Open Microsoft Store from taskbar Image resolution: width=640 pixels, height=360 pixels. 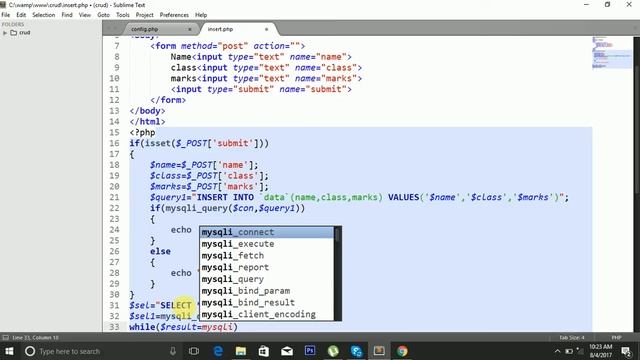click(x=264, y=351)
